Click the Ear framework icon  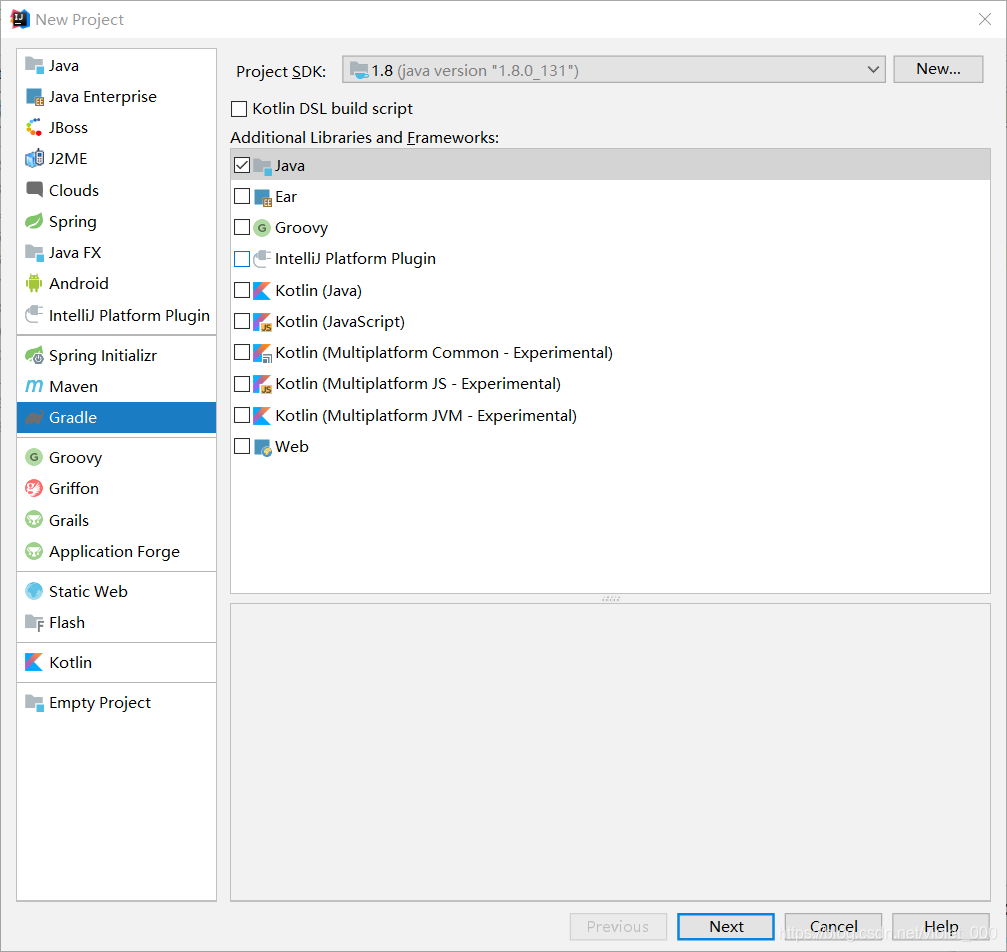[263, 197]
